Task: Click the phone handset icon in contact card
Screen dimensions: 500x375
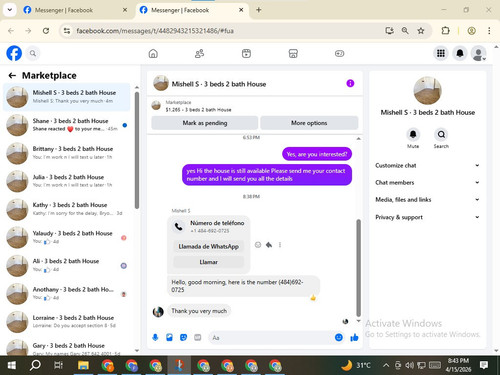Action: tap(178, 227)
